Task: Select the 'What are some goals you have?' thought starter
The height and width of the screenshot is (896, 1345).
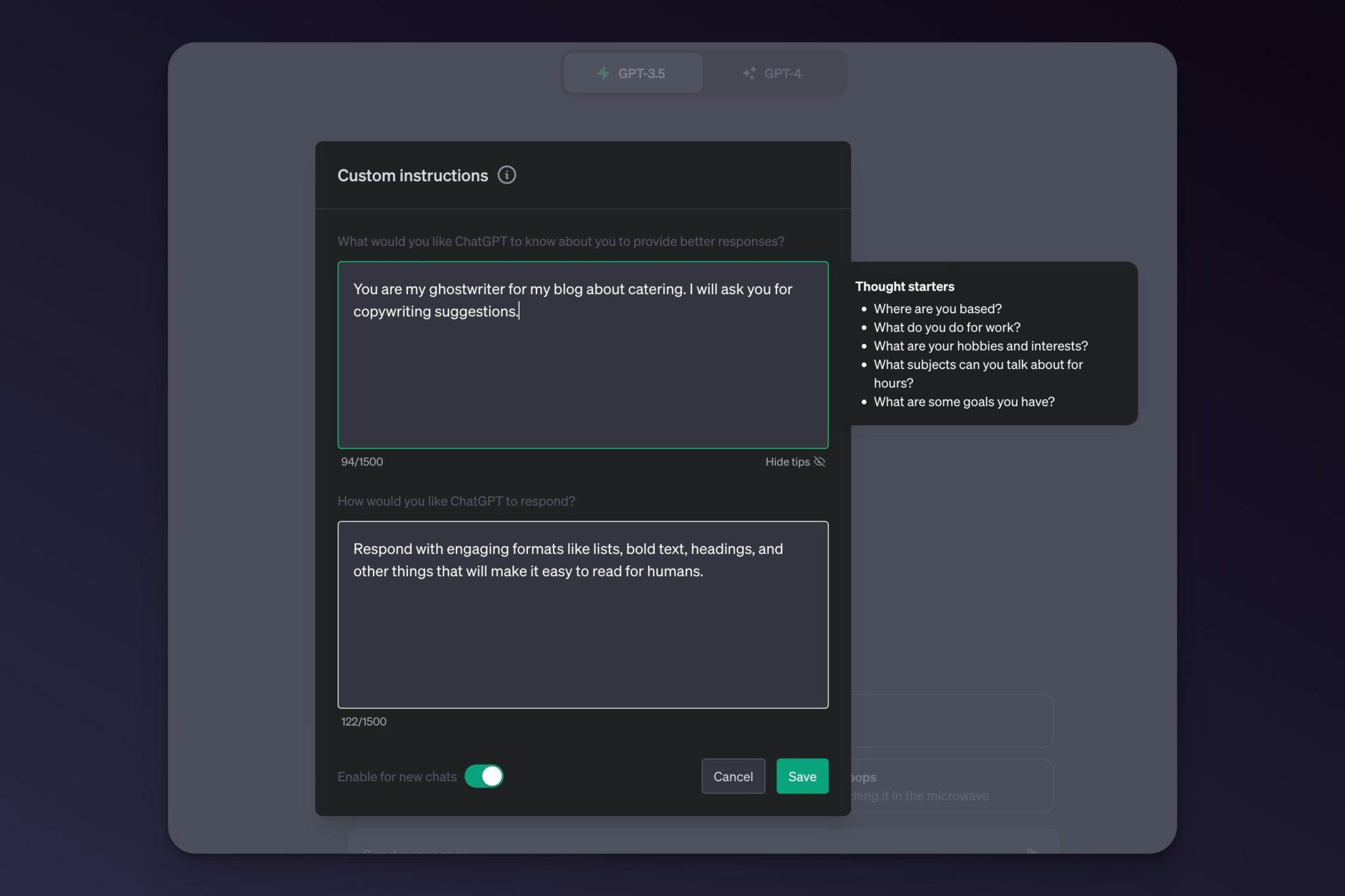Action: [x=963, y=401]
